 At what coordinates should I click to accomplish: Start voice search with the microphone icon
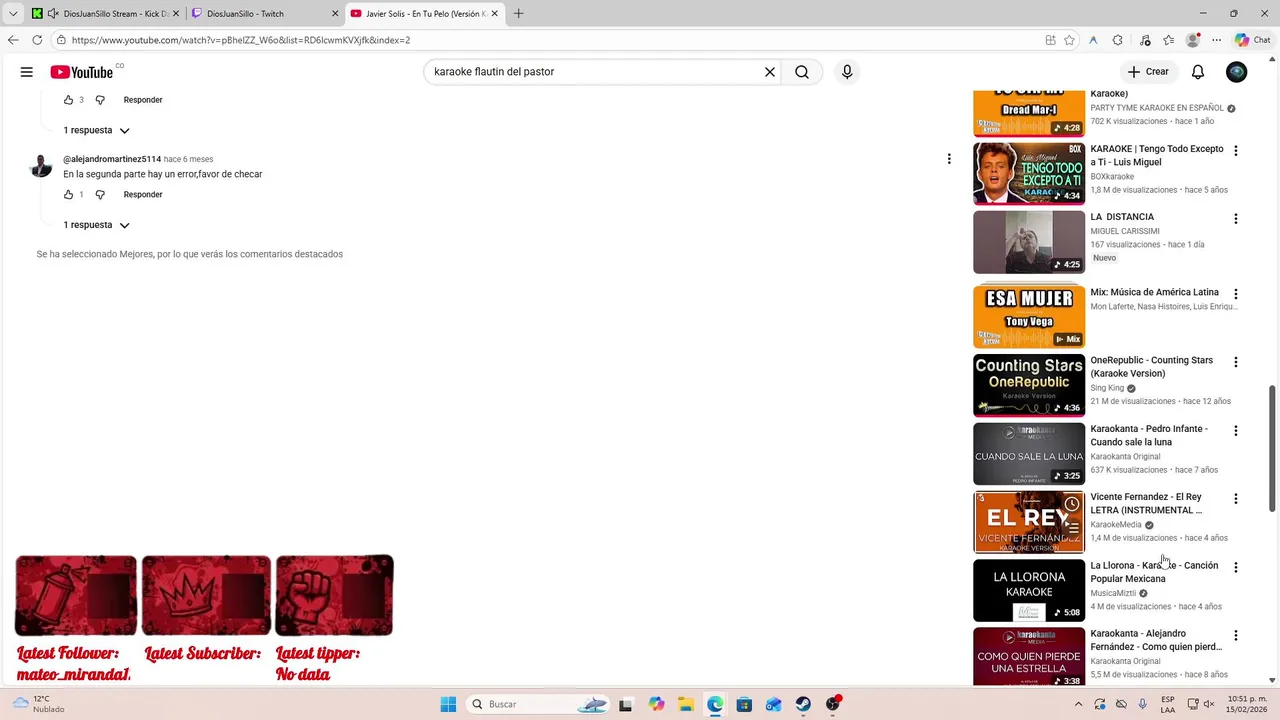pos(847,72)
